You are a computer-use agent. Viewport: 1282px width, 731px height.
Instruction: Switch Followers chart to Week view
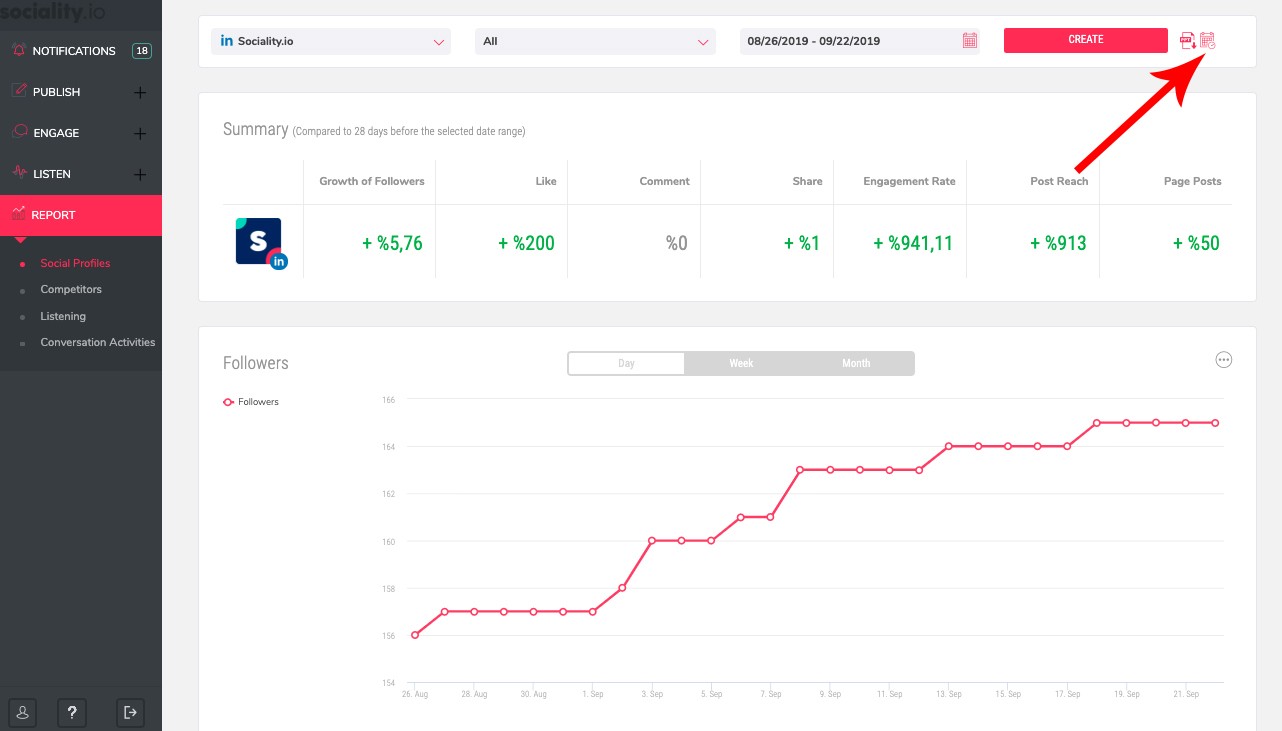click(741, 363)
